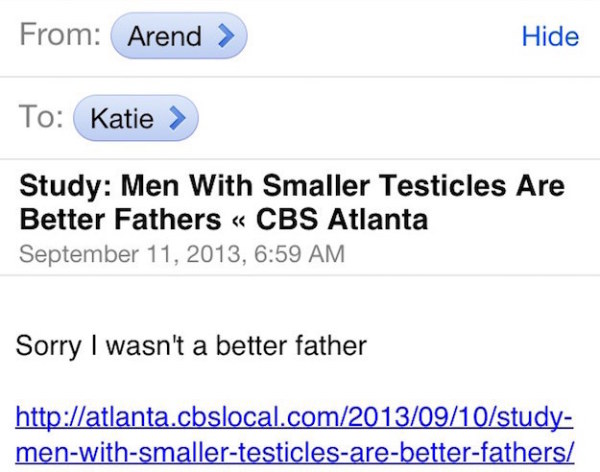This screenshot has width=600, height=472.
Task: Select the email subject line
Action: 292,202
